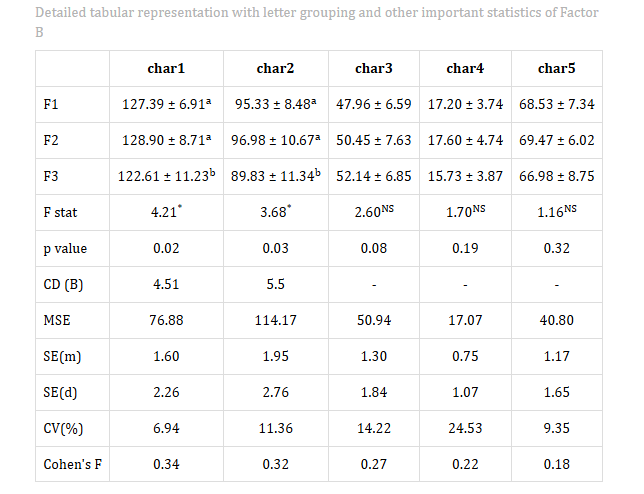Select the cell with 96.98 ± 10.67
This screenshot has height=494, width=644.
[276, 140]
